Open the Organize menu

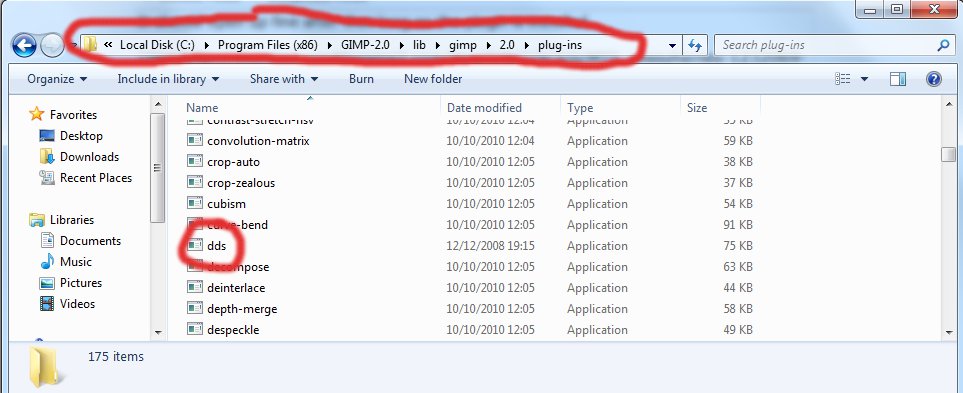(x=57, y=79)
